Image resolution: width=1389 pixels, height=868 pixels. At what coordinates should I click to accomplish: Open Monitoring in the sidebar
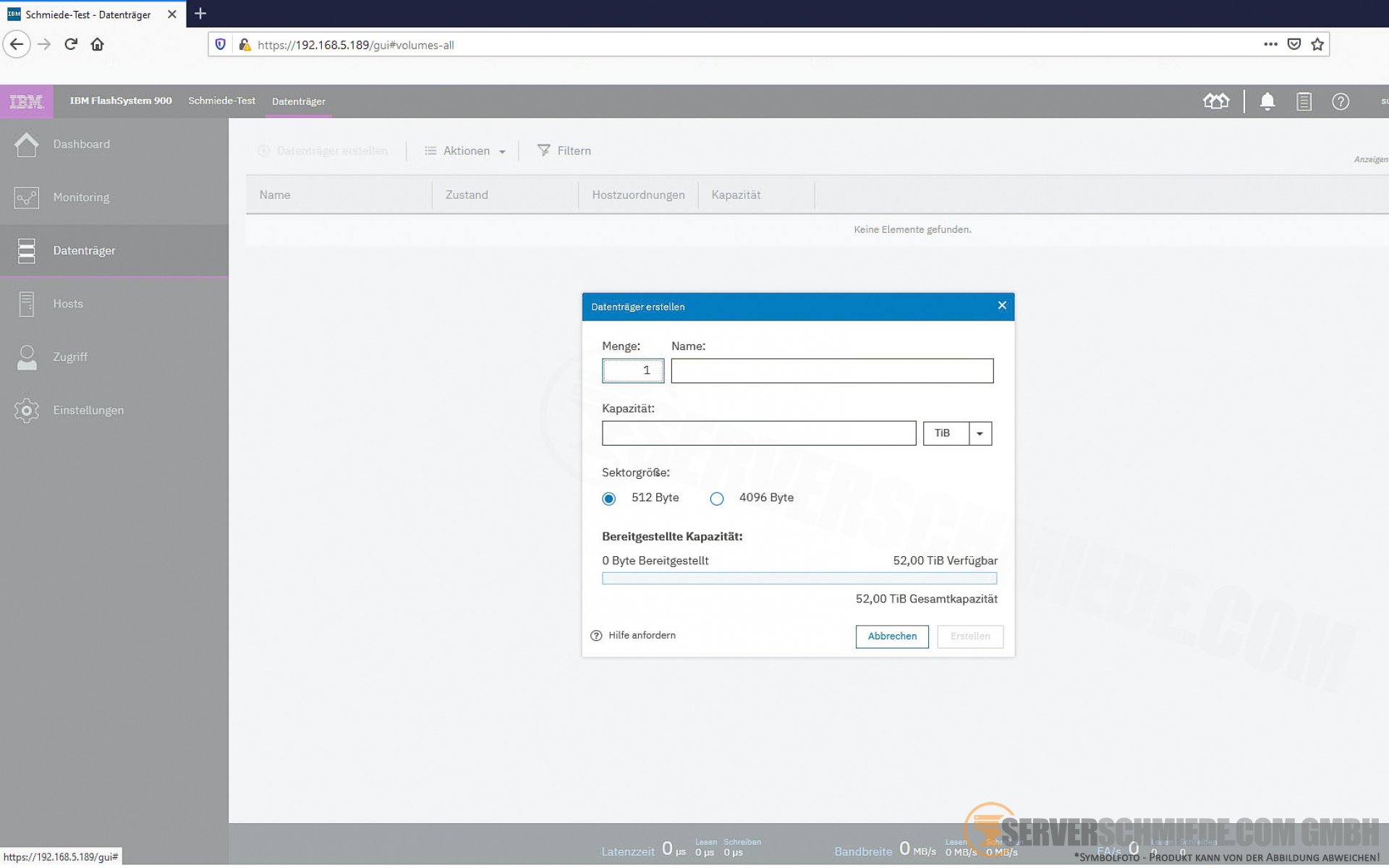pyautogui.click(x=81, y=197)
